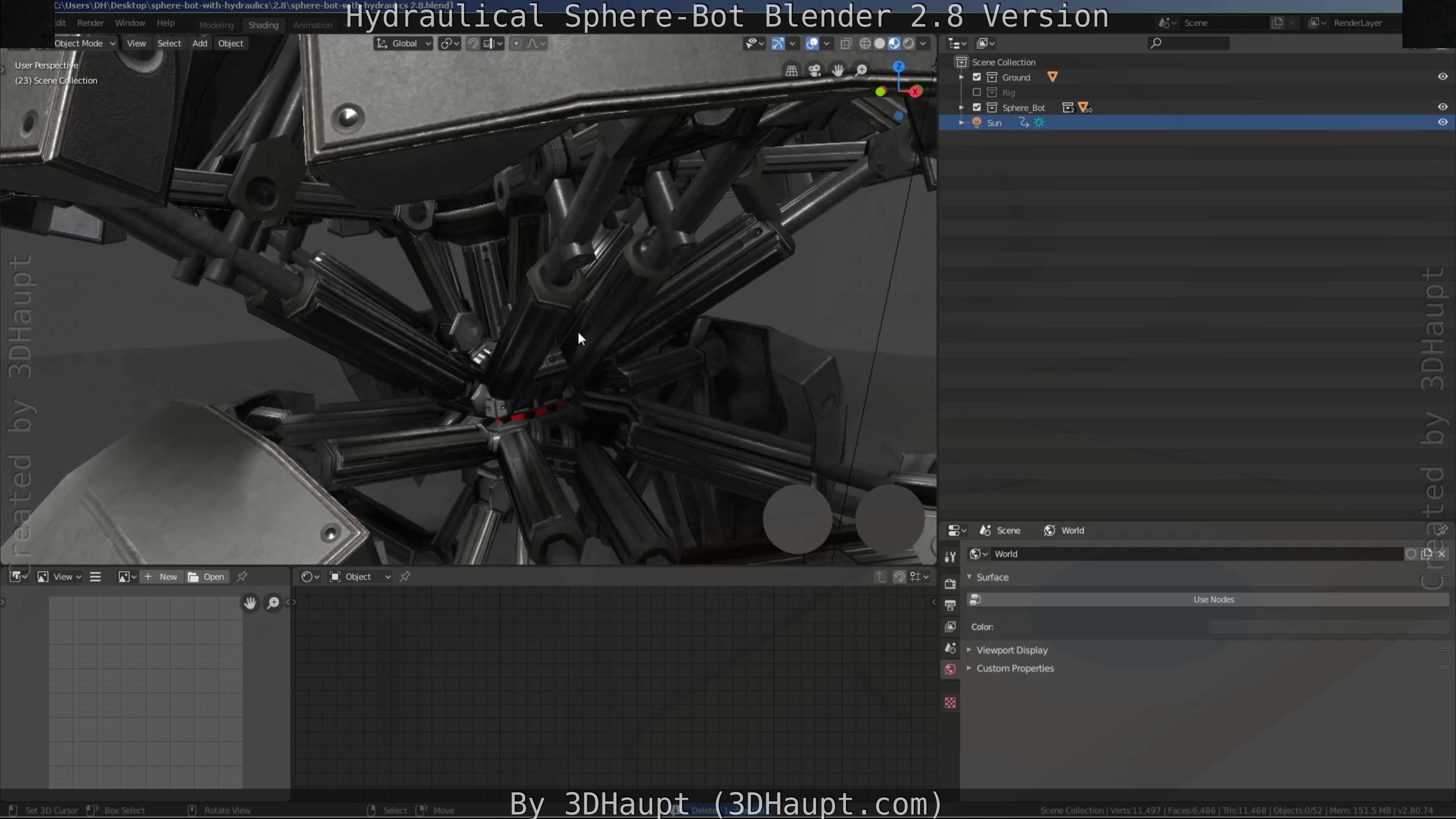This screenshot has width=1456, height=819.
Task: Toggle X-ray mode icon
Action: (x=846, y=44)
